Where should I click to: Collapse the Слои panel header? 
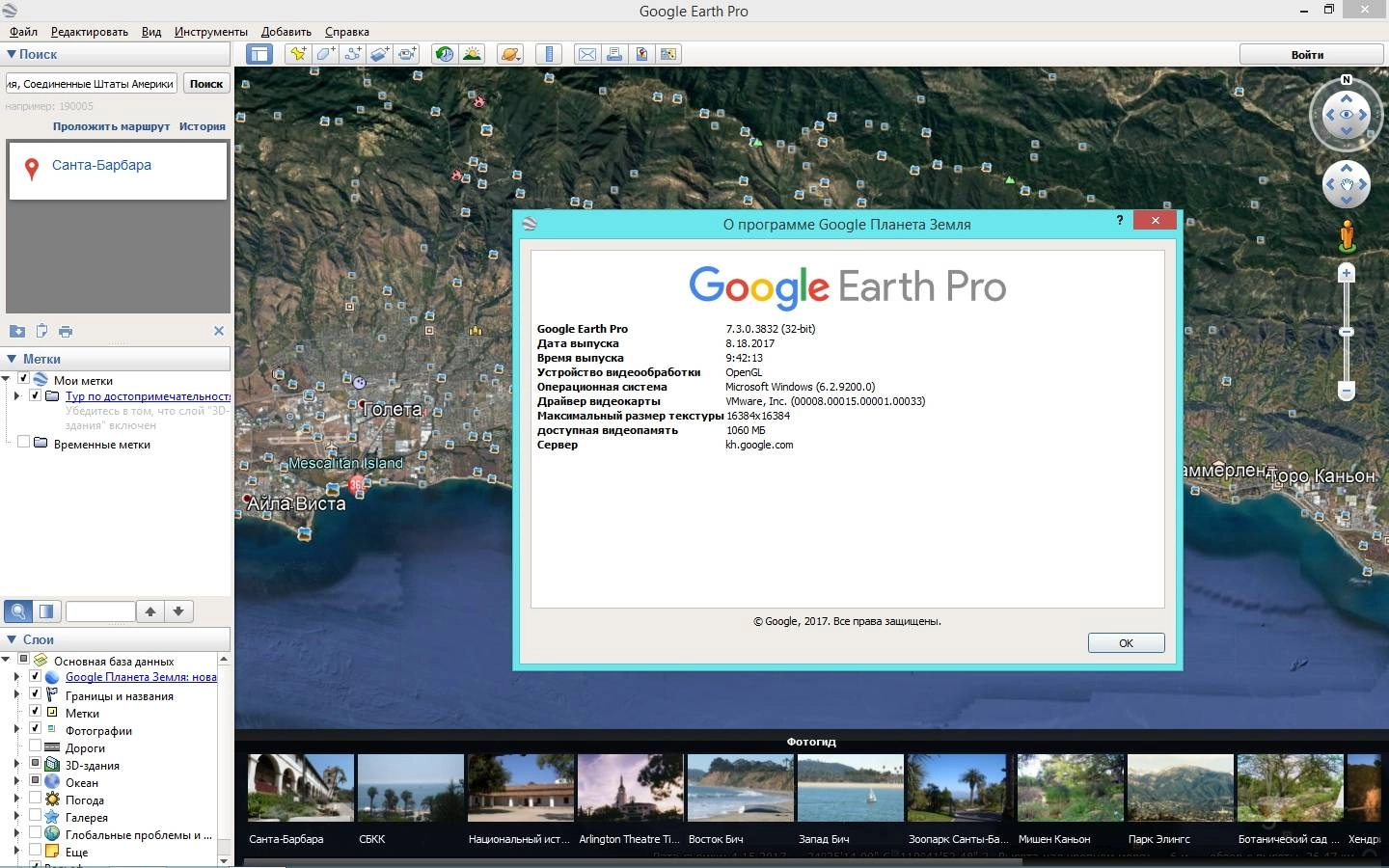[116, 638]
